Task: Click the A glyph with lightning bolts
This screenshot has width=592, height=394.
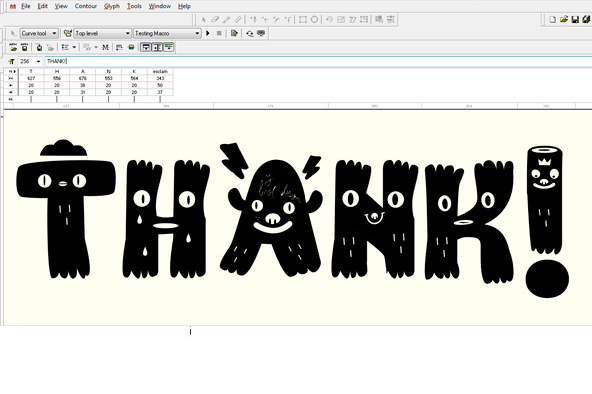Action: tap(271, 209)
